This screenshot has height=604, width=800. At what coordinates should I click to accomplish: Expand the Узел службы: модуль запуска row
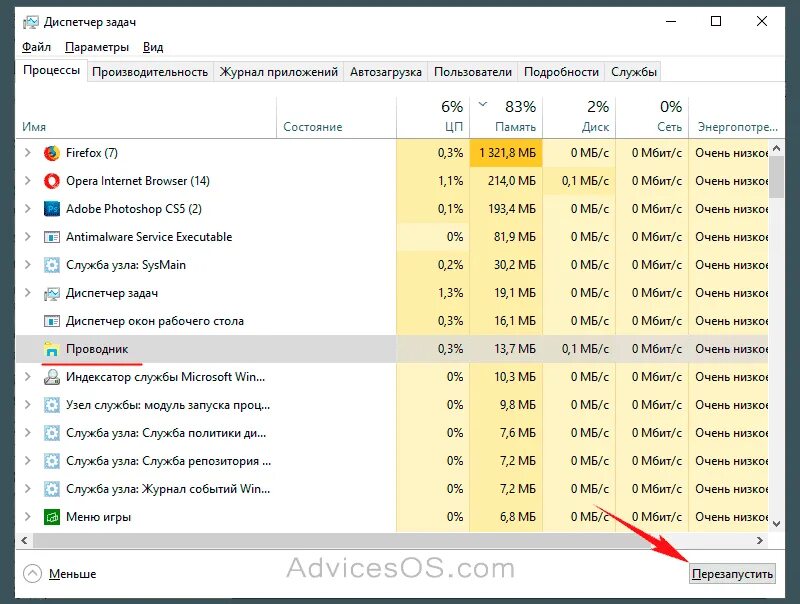pos(28,405)
